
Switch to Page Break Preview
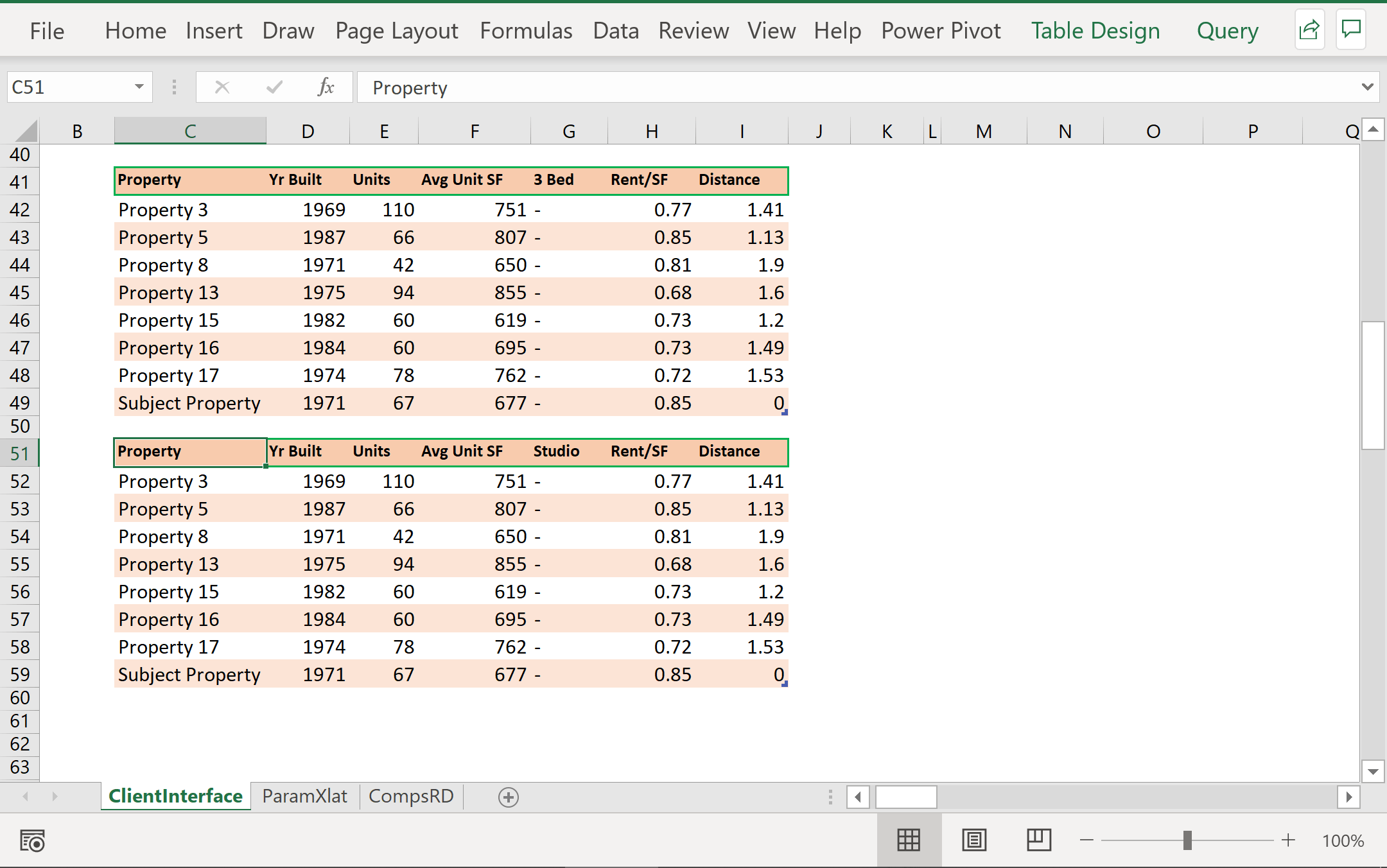pyautogui.click(x=1038, y=840)
